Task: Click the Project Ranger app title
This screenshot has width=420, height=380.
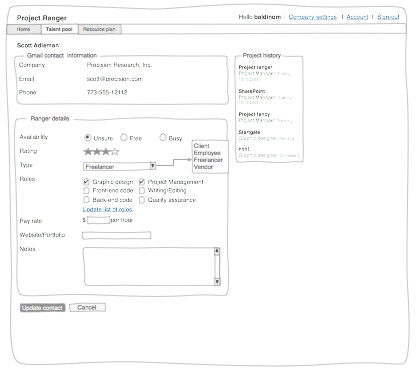Action: 42,18
